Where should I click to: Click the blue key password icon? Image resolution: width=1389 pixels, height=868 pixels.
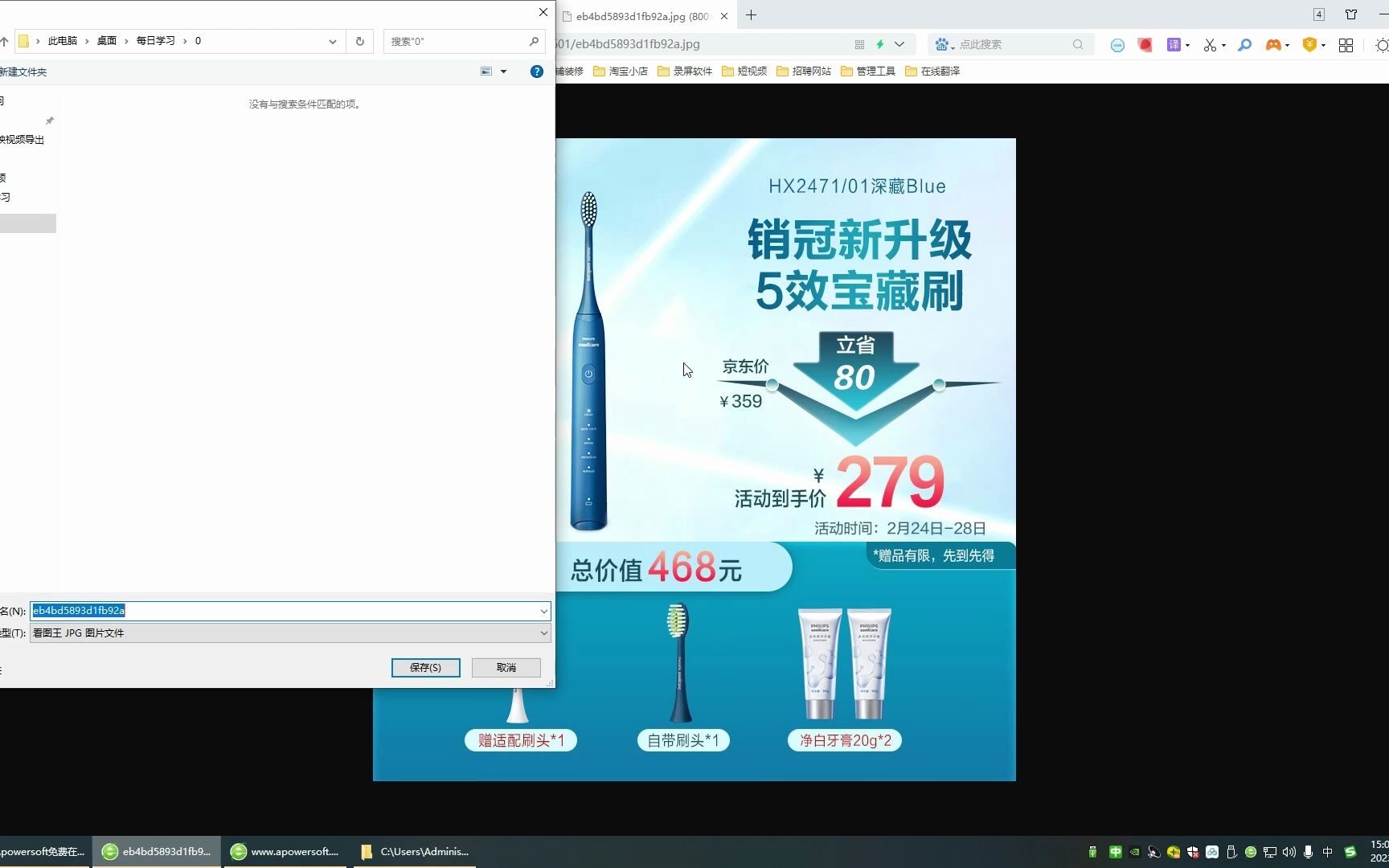pos(1244,45)
